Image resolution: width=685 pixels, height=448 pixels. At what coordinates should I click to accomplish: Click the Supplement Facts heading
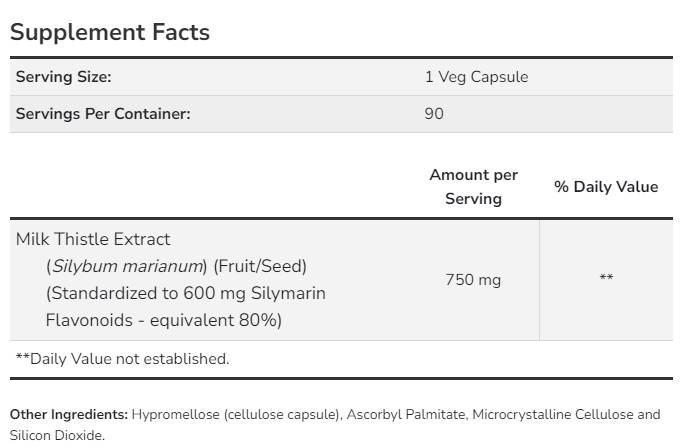tap(110, 32)
